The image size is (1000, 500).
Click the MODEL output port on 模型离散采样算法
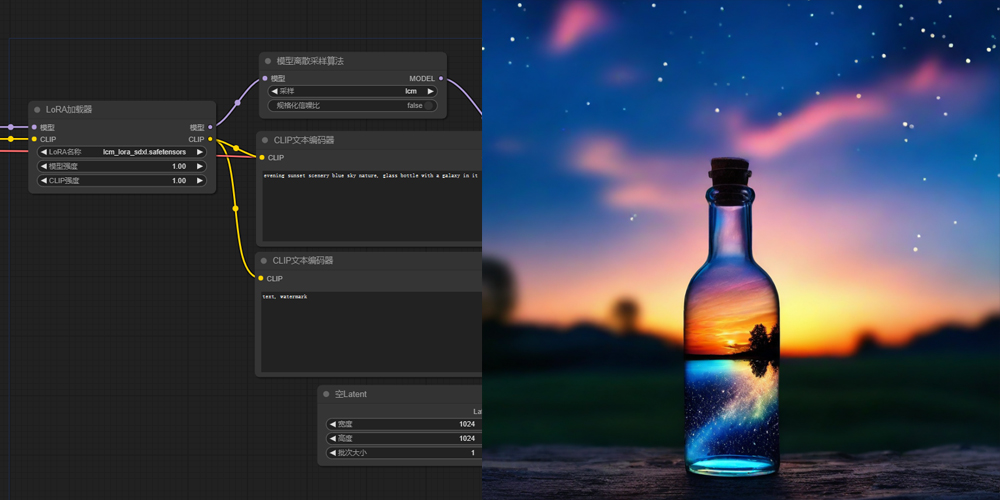[441, 78]
